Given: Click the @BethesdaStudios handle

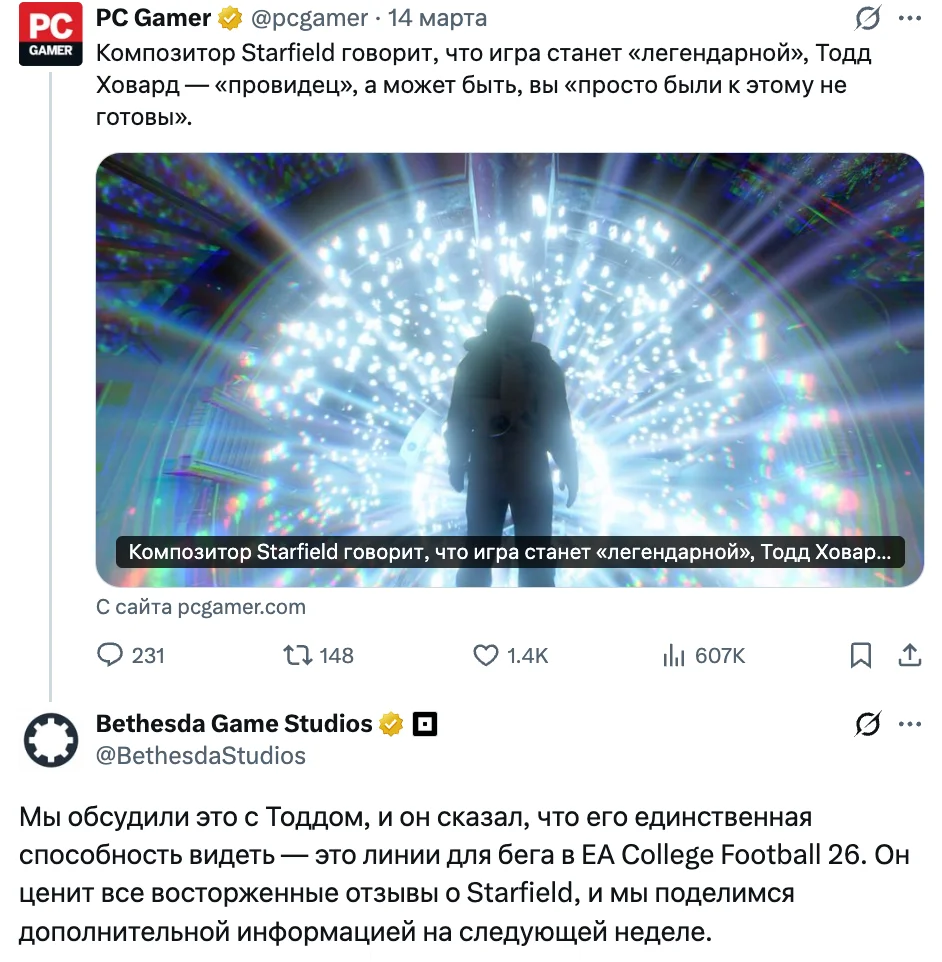Looking at the screenshot, I should coord(200,755).
